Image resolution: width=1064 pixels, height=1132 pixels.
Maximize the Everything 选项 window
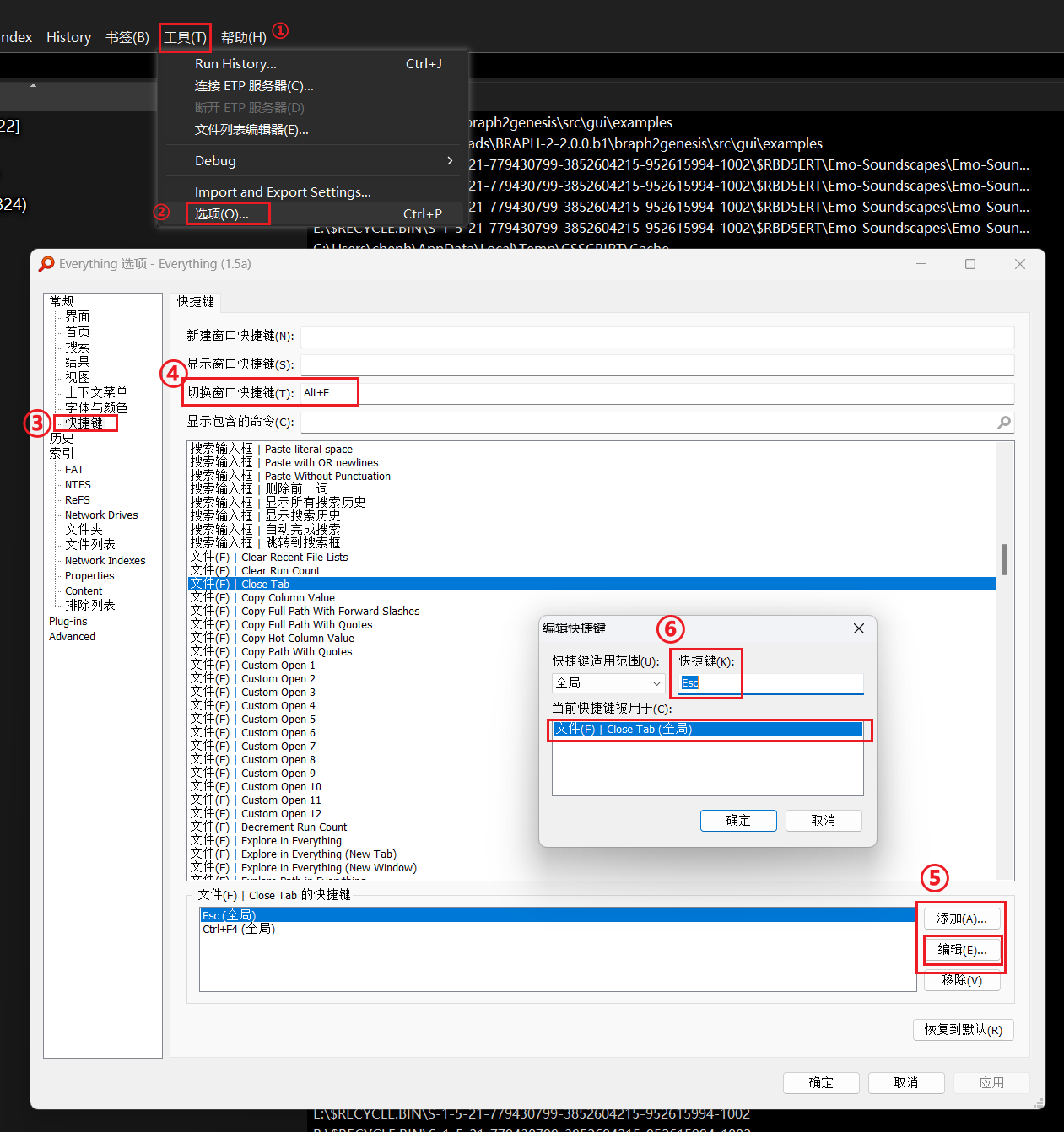[970, 264]
